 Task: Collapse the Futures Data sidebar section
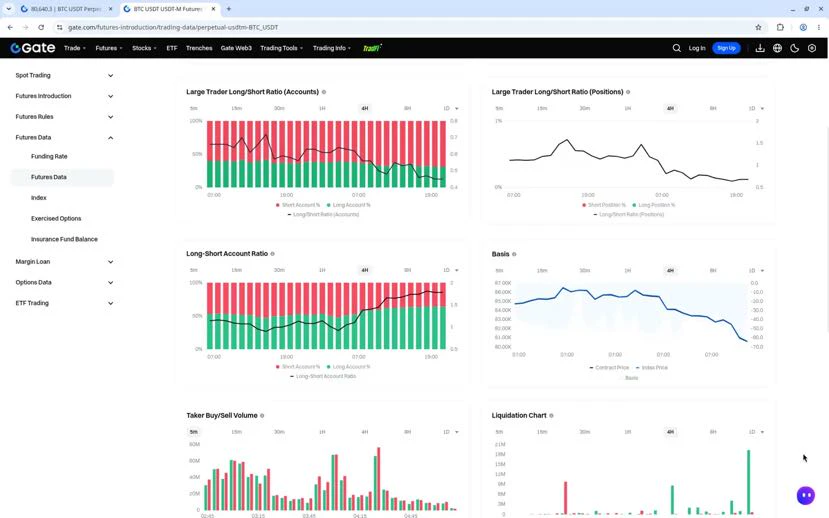click(63, 137)
